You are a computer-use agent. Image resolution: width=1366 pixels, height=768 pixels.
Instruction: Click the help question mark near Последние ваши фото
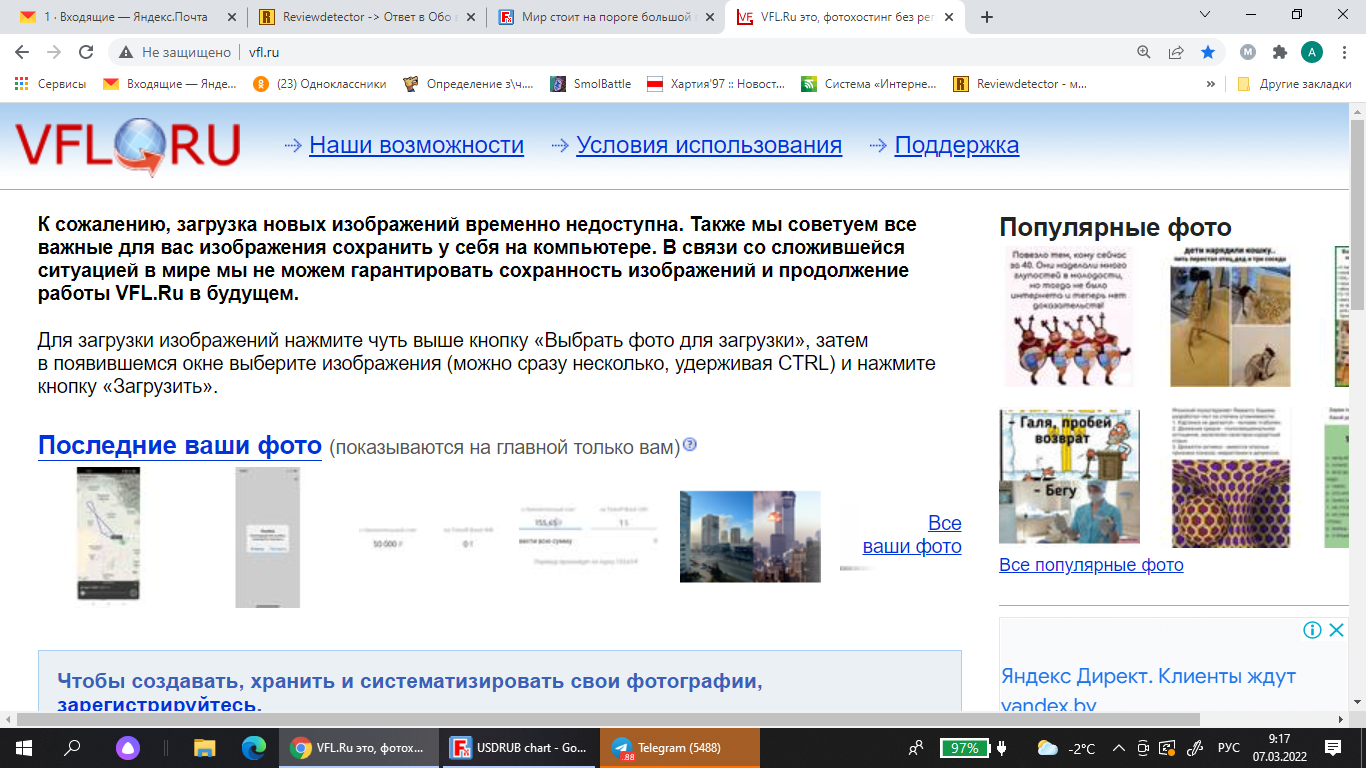click(x=689, y=445)
